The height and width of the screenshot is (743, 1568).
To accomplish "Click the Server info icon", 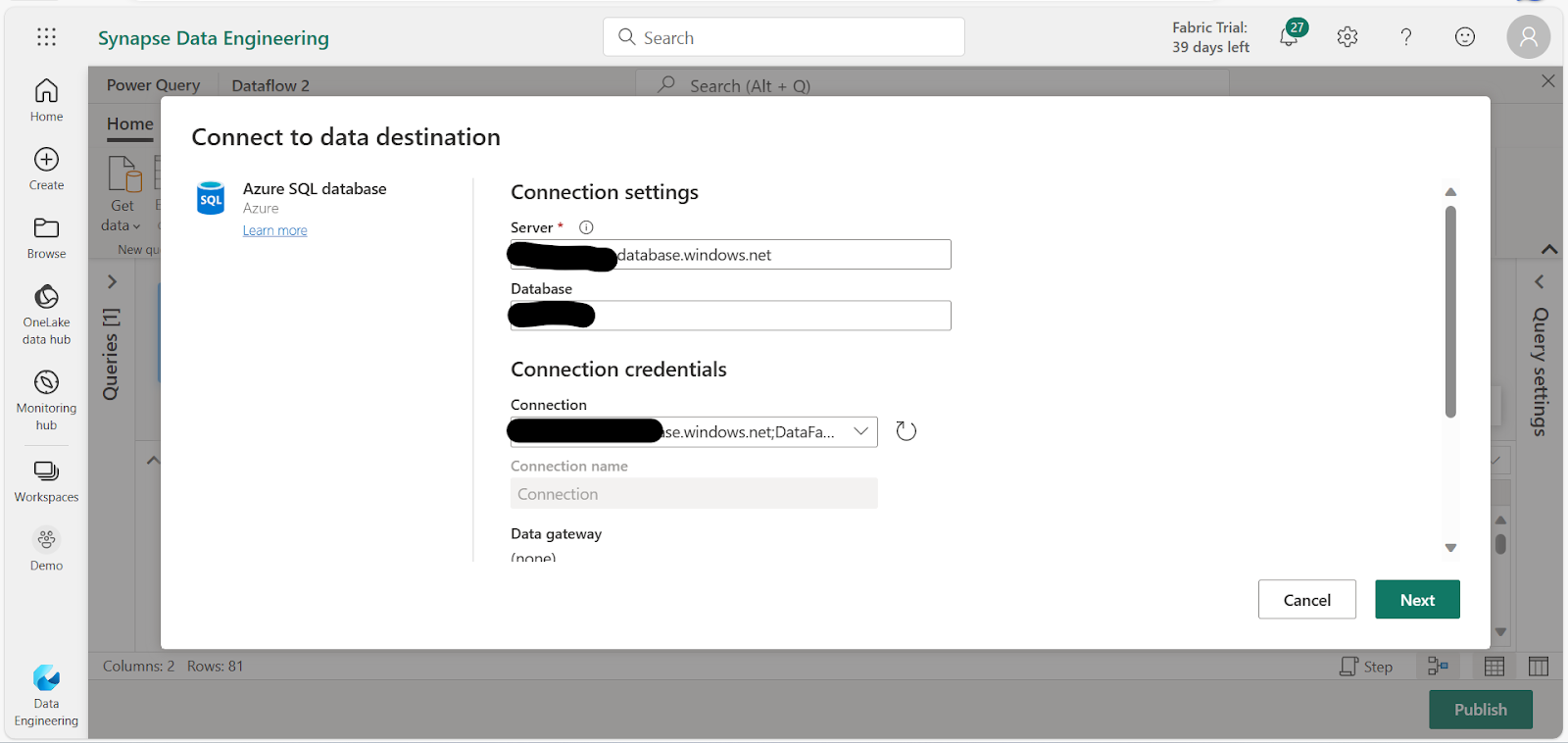I will tap(586, 227).
